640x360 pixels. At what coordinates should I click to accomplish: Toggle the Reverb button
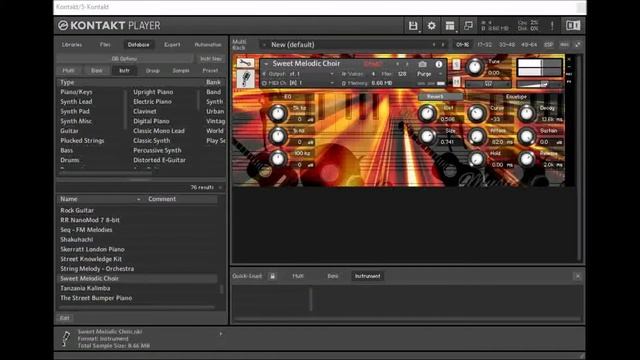pyautogui.click(x=440, y=97)
